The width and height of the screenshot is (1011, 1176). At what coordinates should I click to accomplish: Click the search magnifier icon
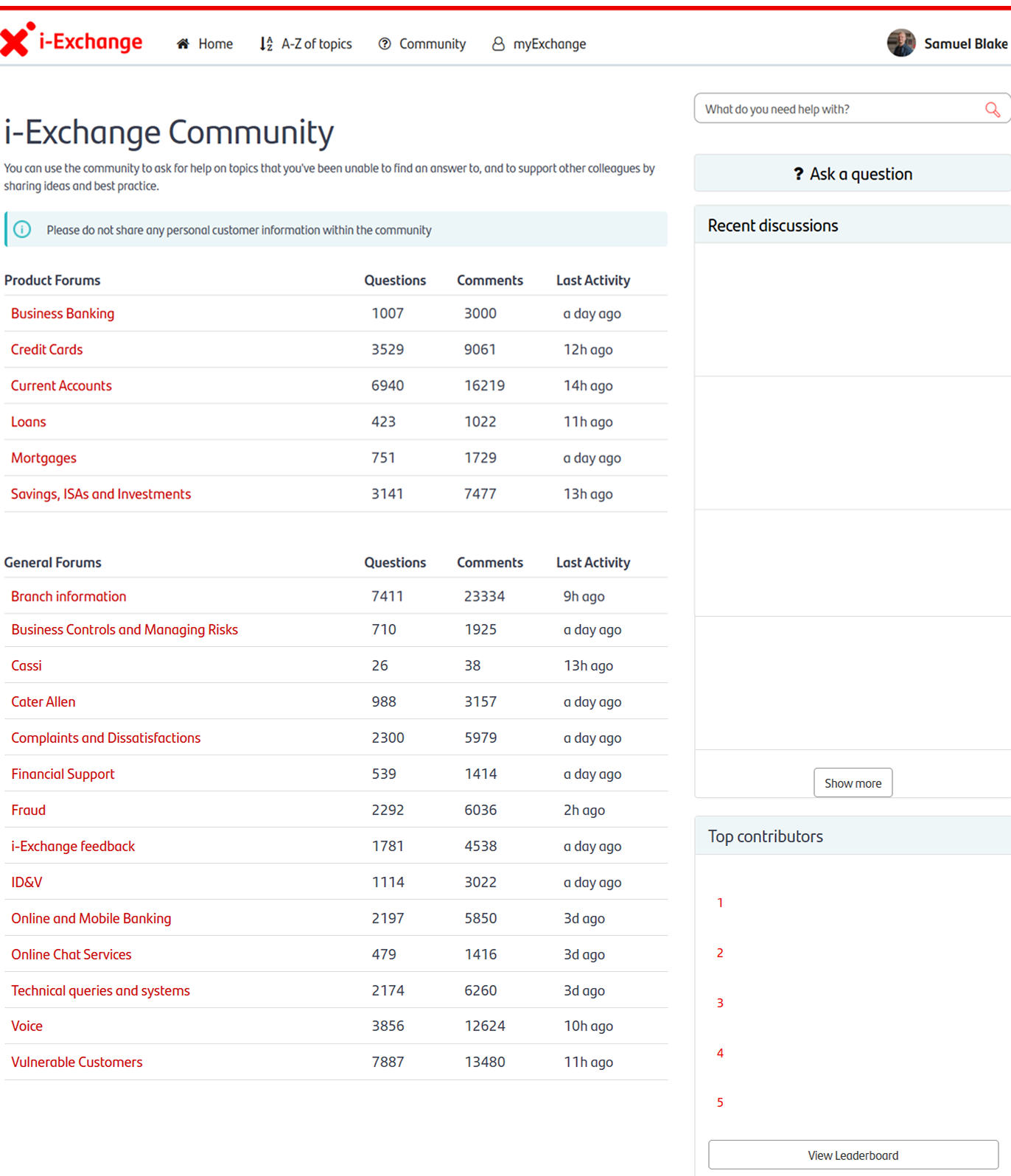pyautogui.click(x=993, y=110)
